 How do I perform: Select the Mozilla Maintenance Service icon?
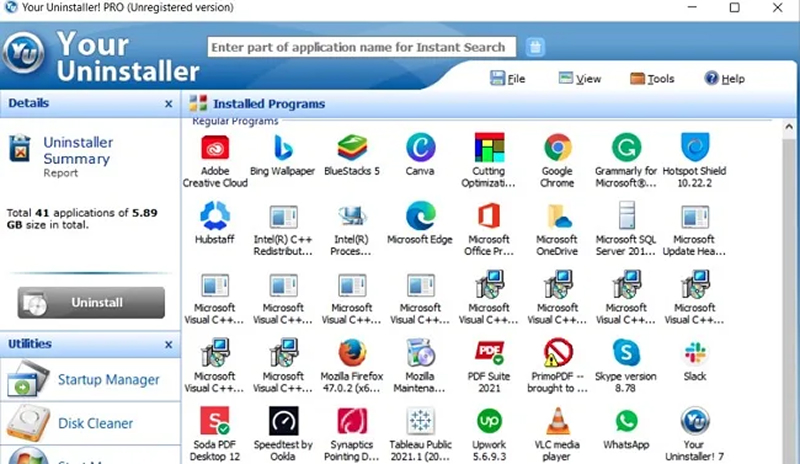pyautogui.click(x=420, y=353)
